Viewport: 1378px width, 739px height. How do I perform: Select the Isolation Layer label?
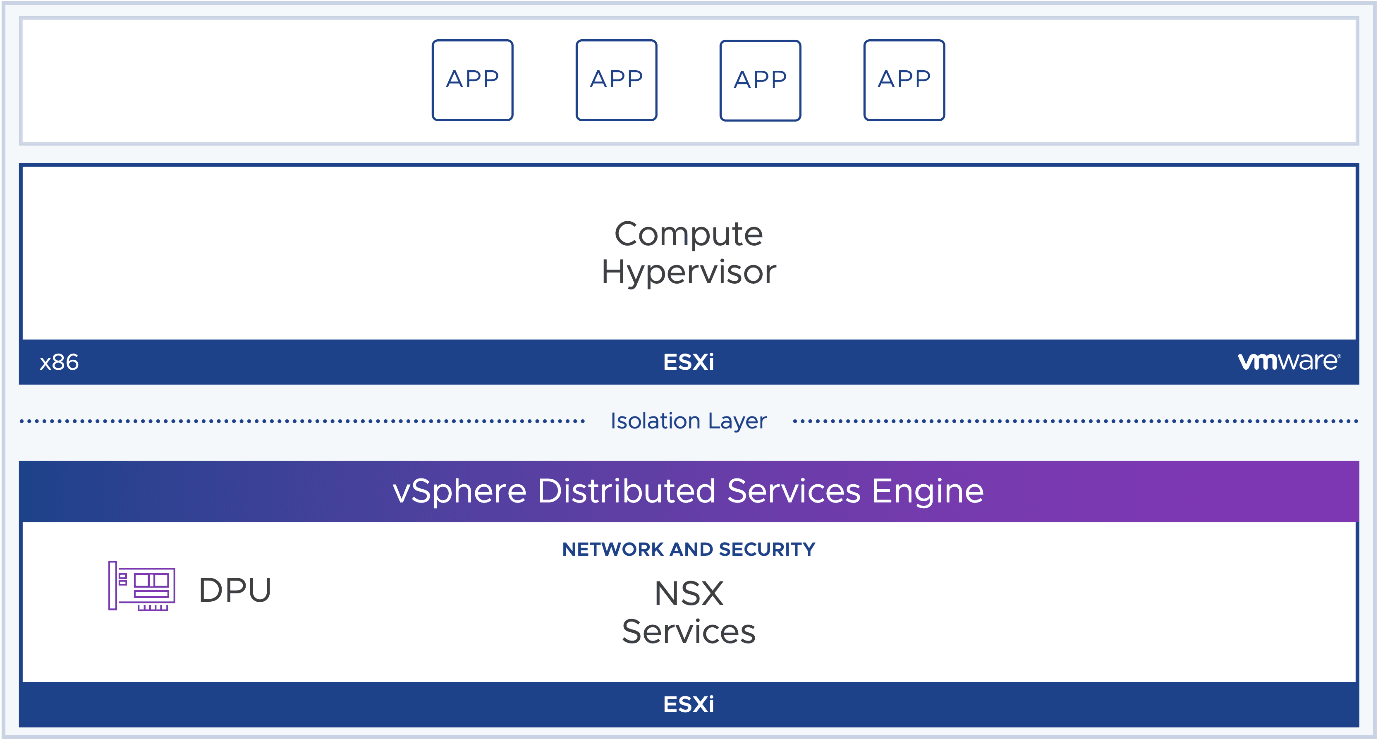[x=688, y=421]
